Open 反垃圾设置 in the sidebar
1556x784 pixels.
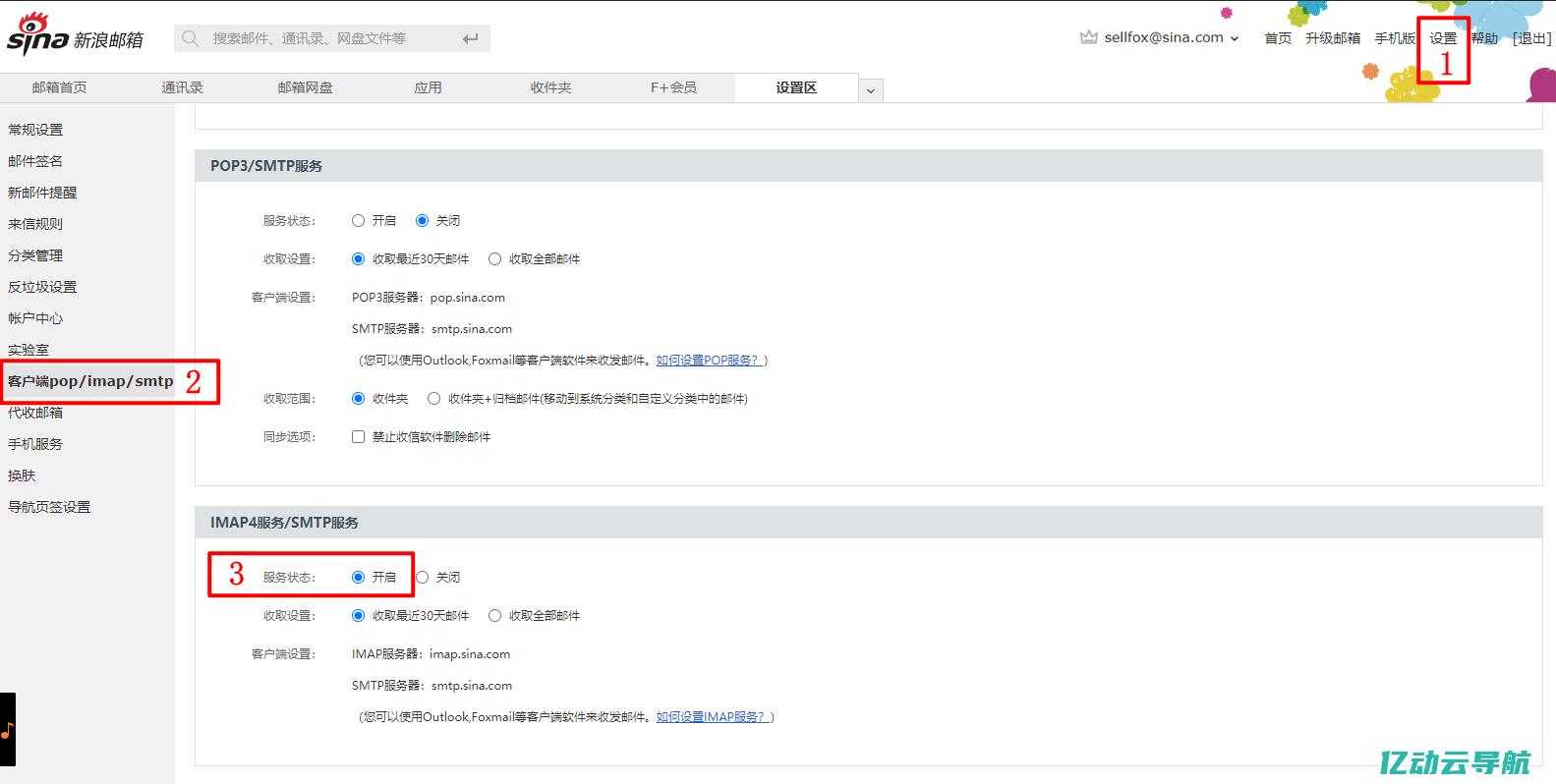pyautogui.click(x=42, y=287)
